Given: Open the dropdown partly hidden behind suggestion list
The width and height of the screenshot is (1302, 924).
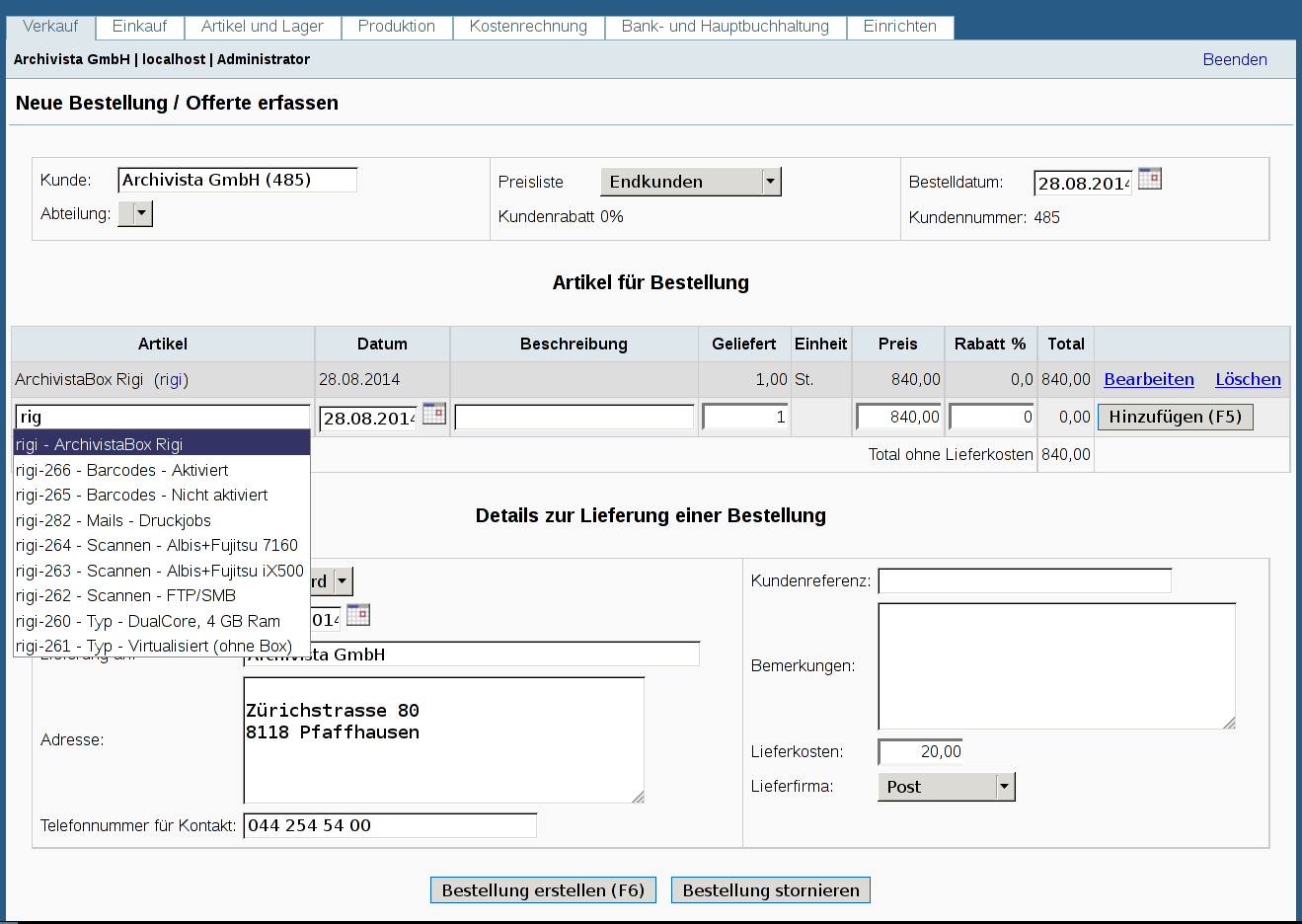Looking at the screenshot, I should [x=332, y=581].
